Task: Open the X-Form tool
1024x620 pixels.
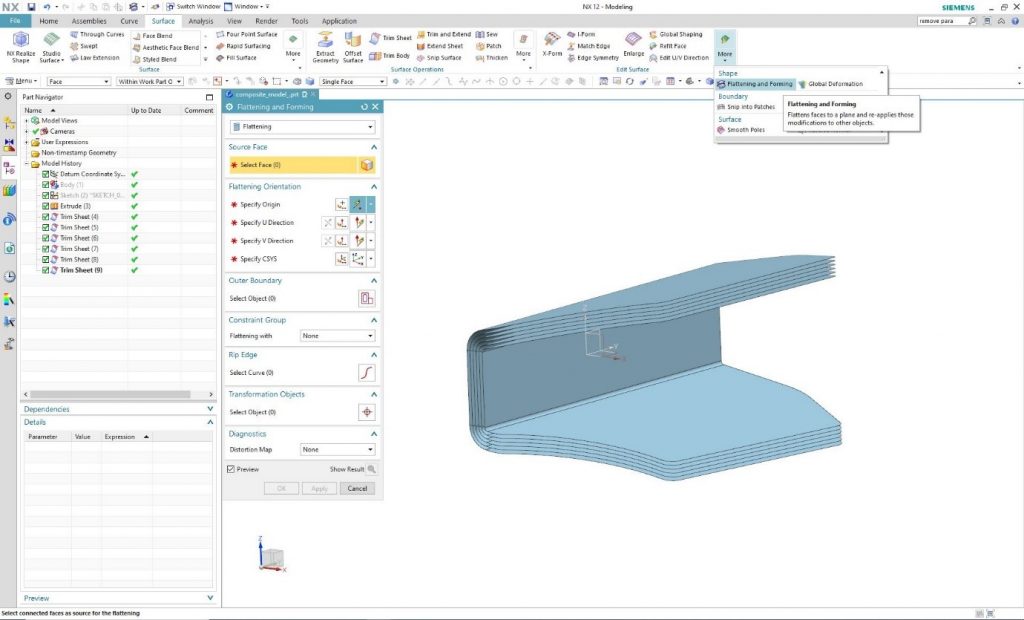Action: pyautogui.click(x=552, y=40)
